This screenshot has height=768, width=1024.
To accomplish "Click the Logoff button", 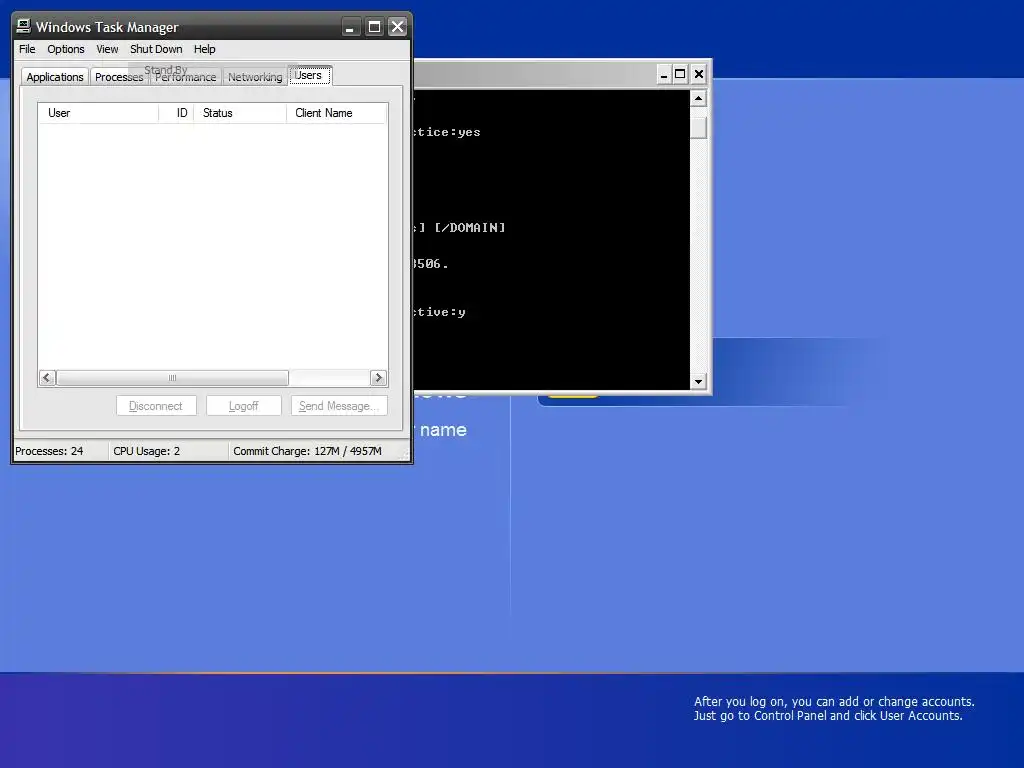I will point(244,406).
